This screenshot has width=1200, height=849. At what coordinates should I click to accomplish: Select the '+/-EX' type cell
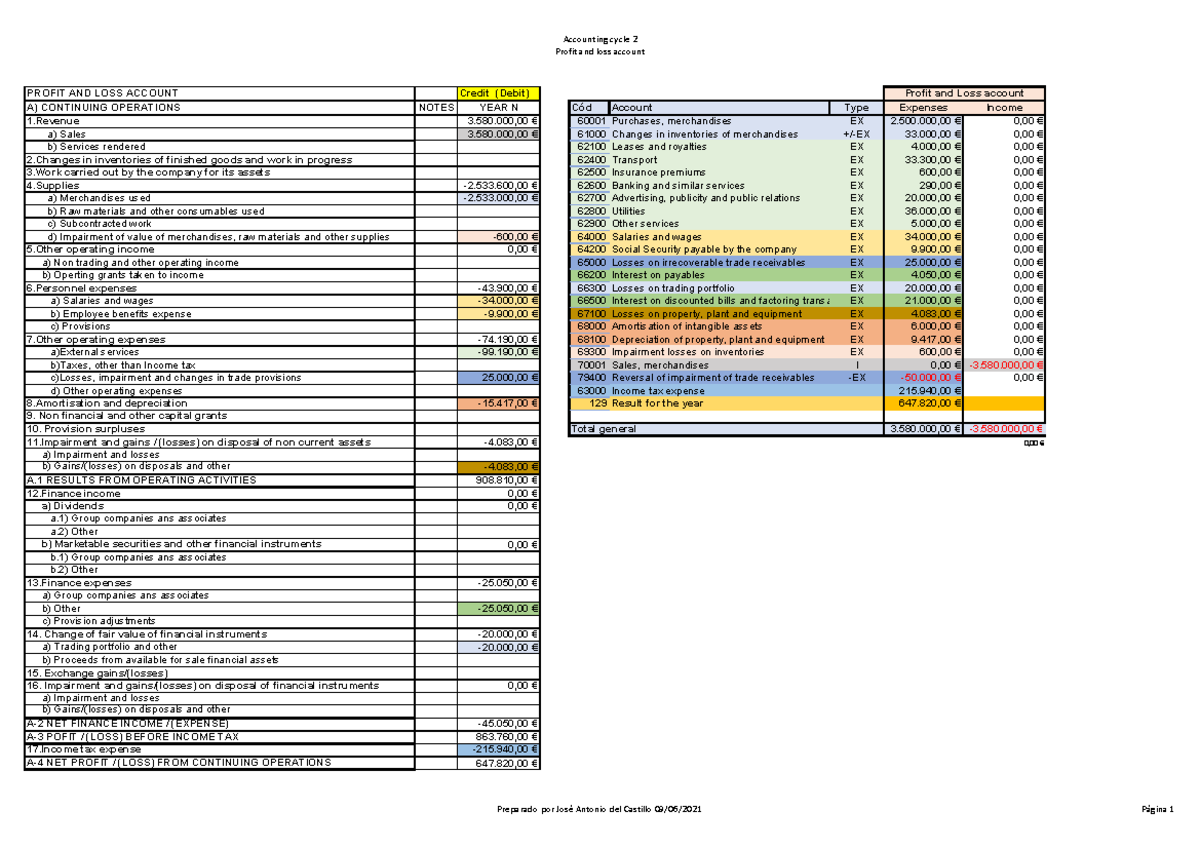point(856,133)
